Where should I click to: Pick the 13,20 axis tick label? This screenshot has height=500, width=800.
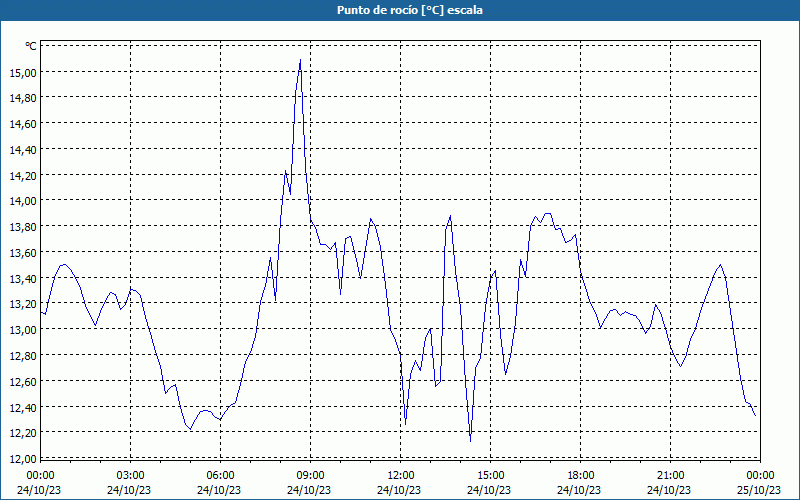click(x=23, y=304)
